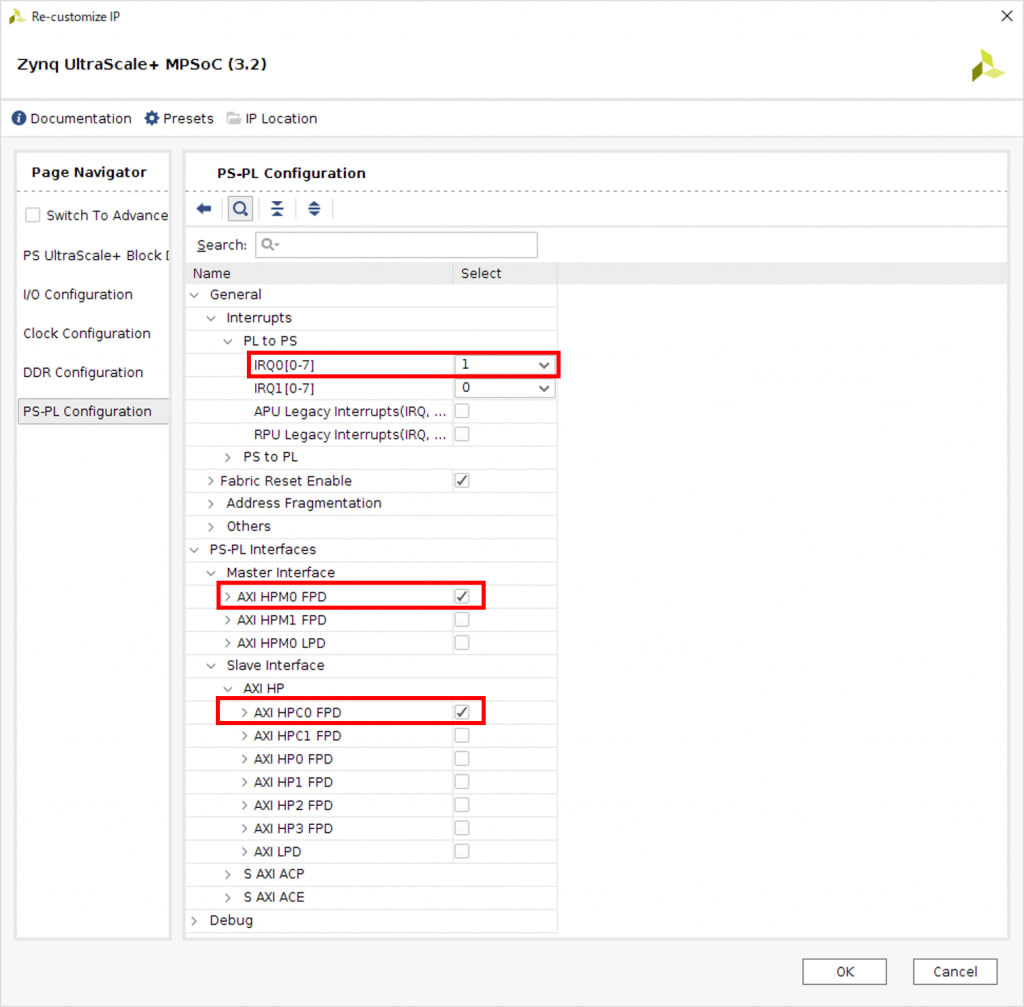Enable AXI HPC1 FPD checkbox
This screenshot has width=1024, height=1007.
pyautogui.click(x=462, y=735)
